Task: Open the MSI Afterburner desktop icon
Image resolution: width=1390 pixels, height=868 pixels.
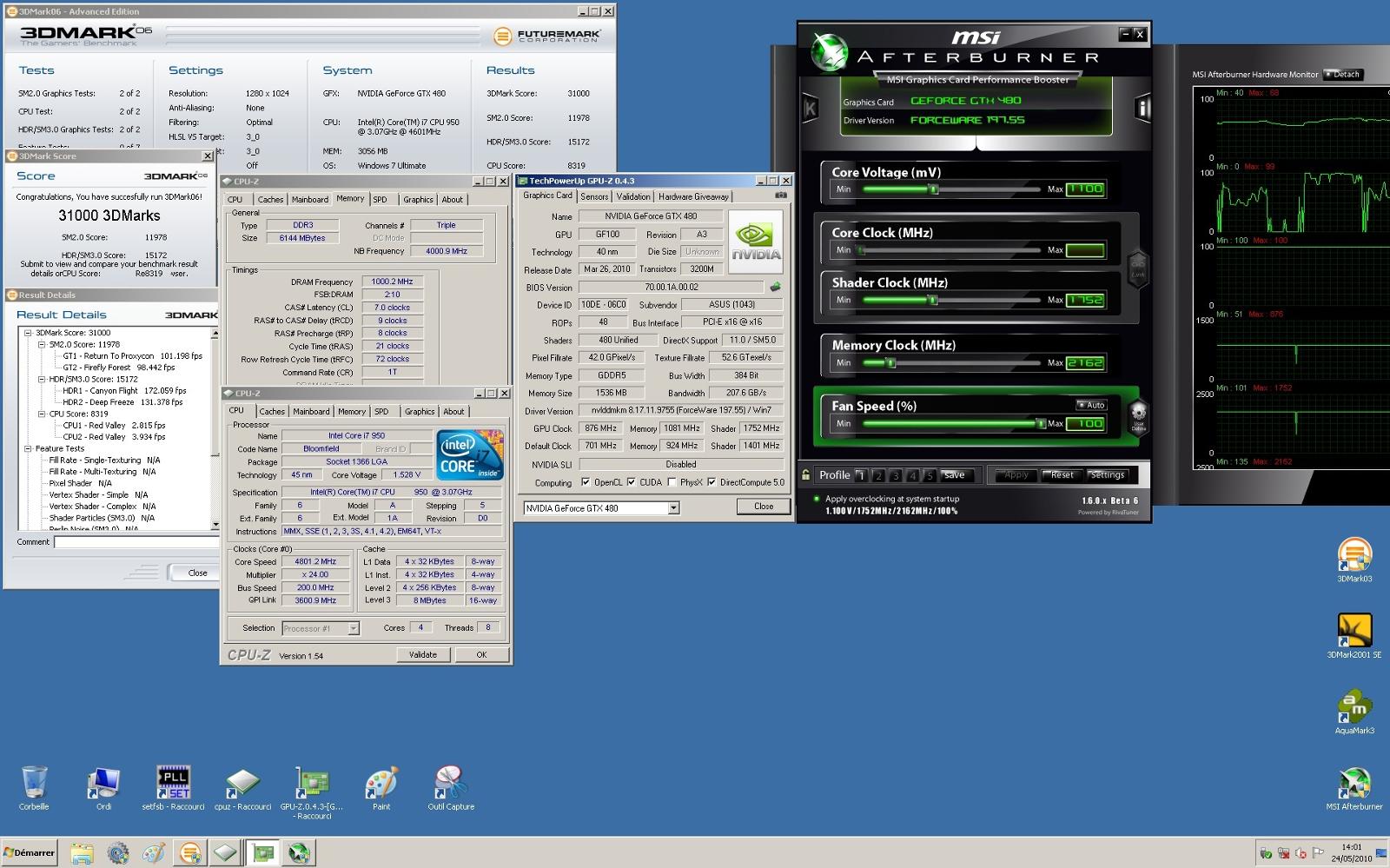Action: pos(1354,788)
